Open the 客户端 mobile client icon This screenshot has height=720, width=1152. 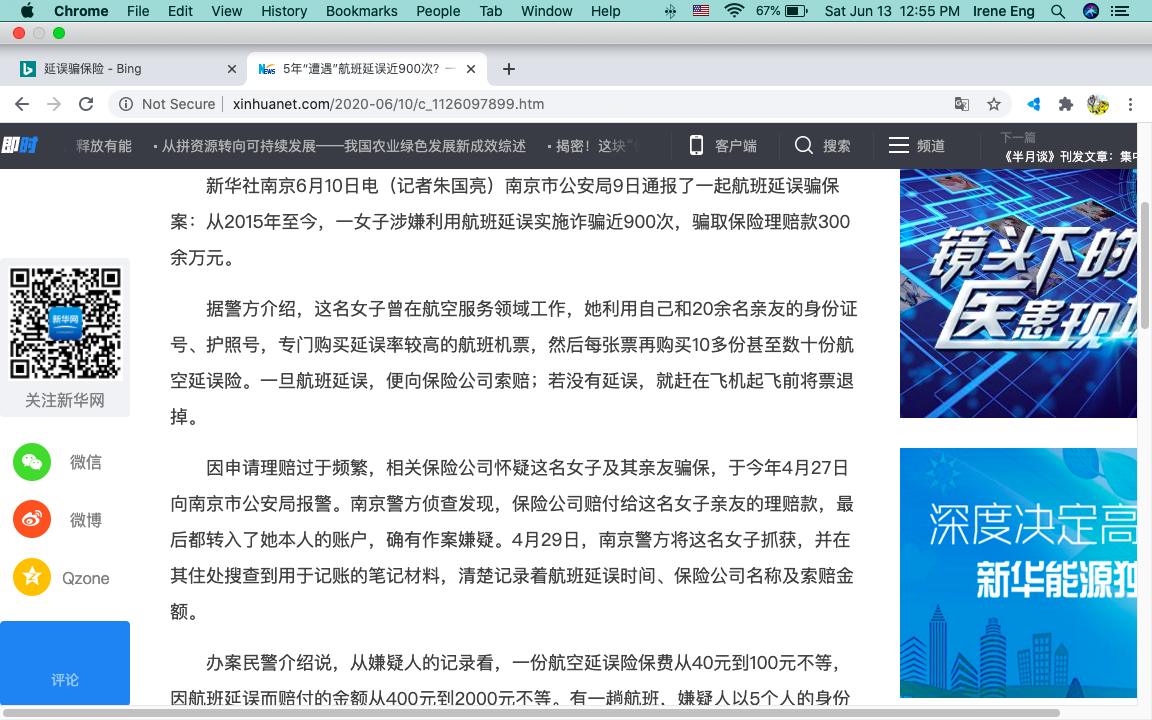pos(696,146)
